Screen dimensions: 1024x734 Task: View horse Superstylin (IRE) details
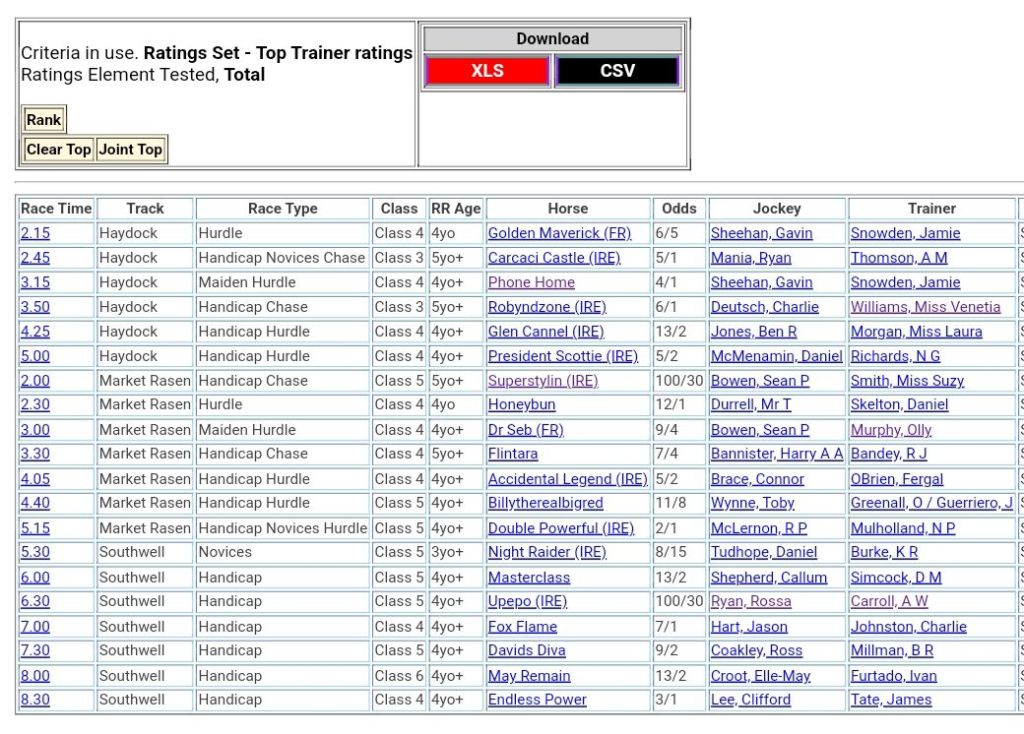(x=542, y=381)
